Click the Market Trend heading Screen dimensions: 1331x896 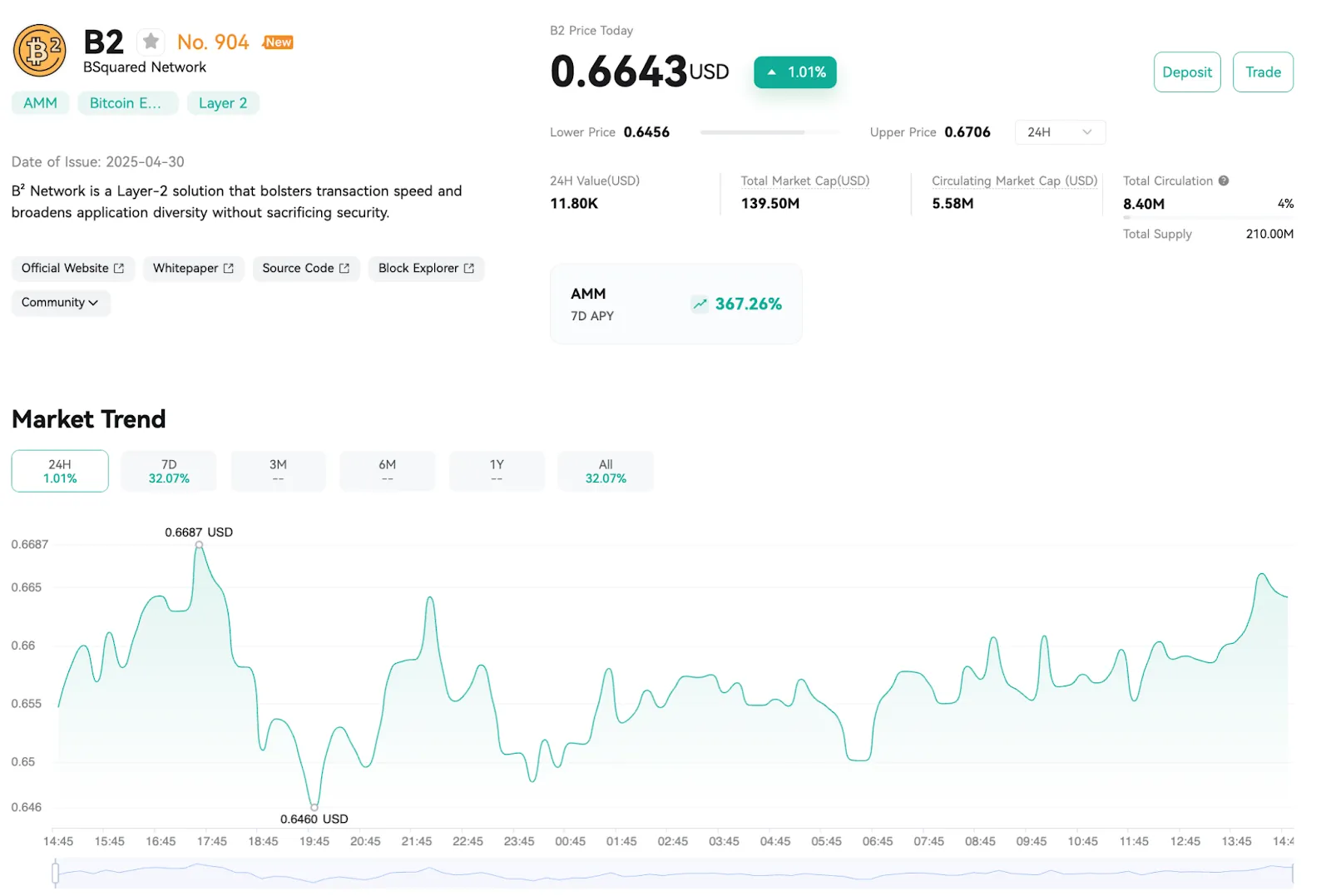click(x=89, y=419)
